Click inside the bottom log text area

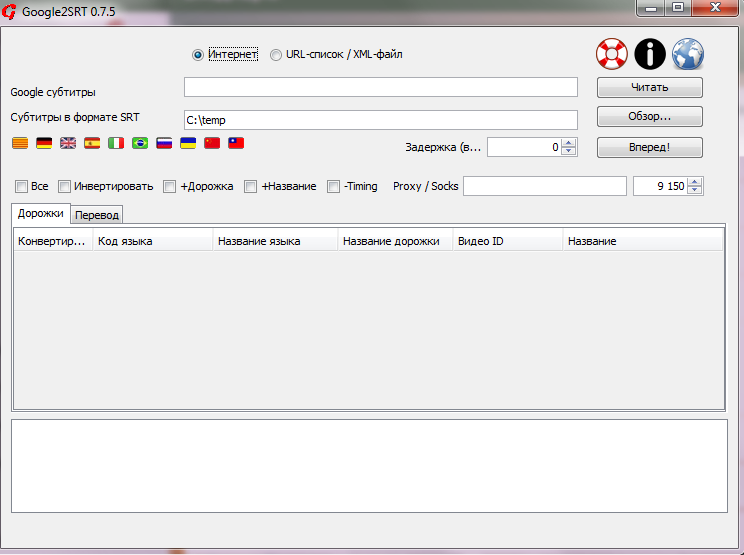tap(369, 466)
